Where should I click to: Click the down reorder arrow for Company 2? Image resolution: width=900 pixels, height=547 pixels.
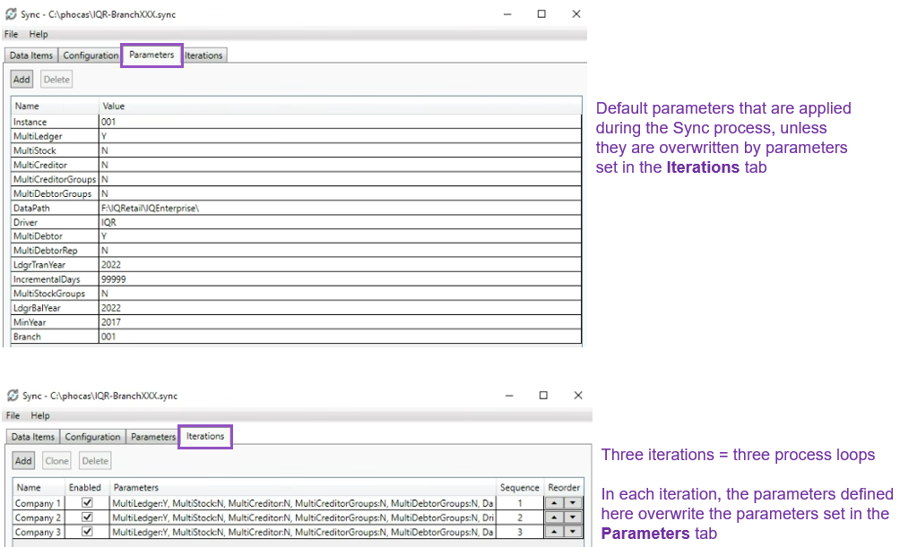[x=572, y=518]
